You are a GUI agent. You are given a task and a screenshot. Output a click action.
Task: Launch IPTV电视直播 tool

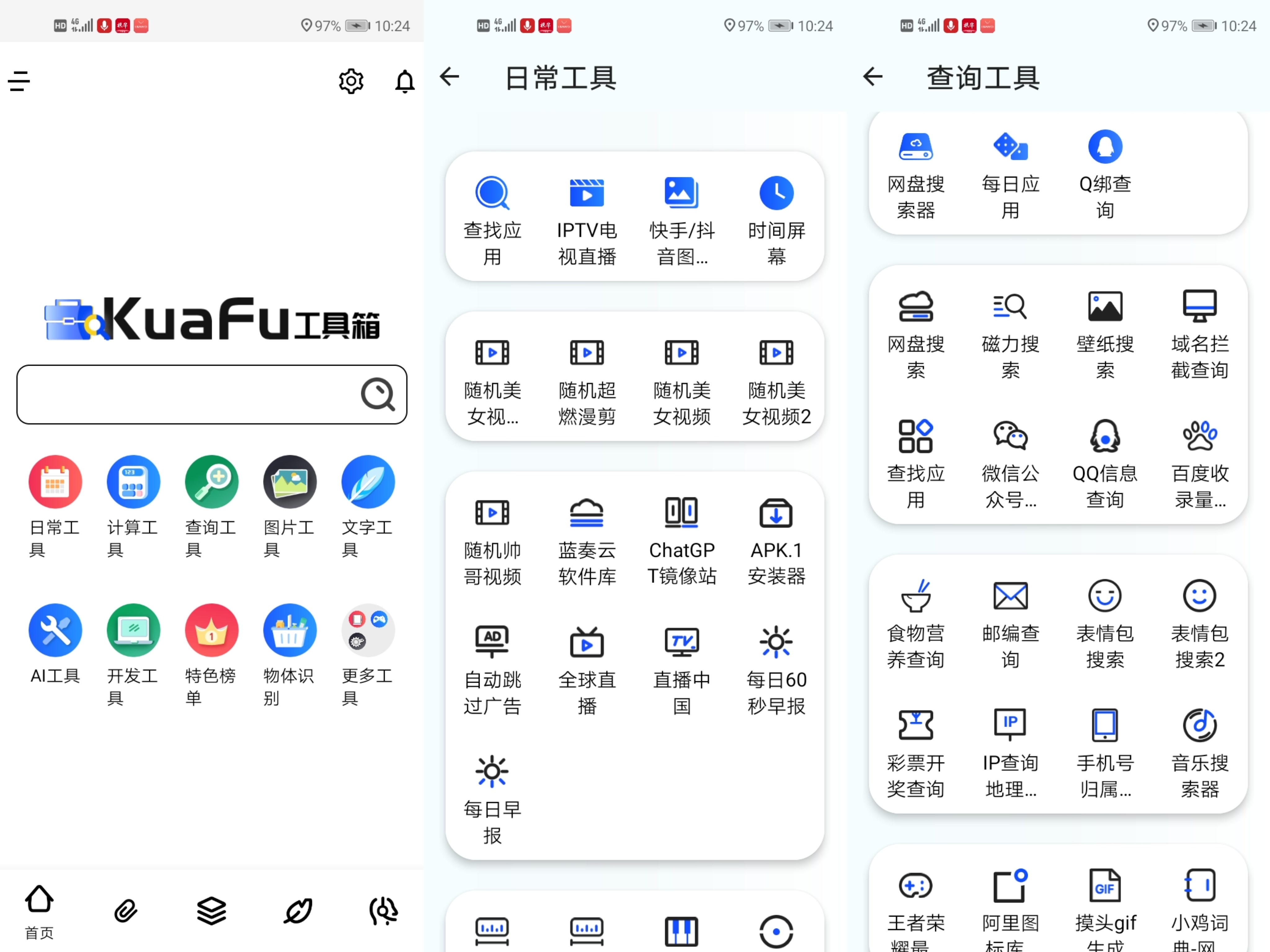[587, 193]
